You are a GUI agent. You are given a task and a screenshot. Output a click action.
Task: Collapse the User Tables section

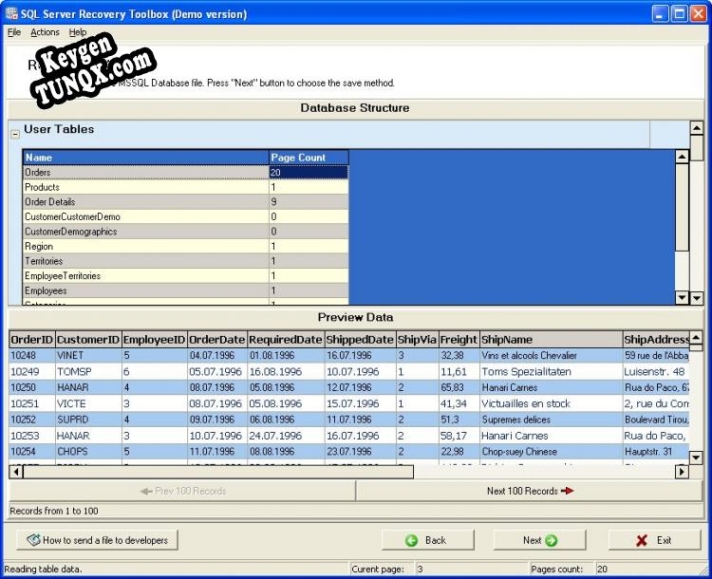pyautogui.click(x=15, y=134)
